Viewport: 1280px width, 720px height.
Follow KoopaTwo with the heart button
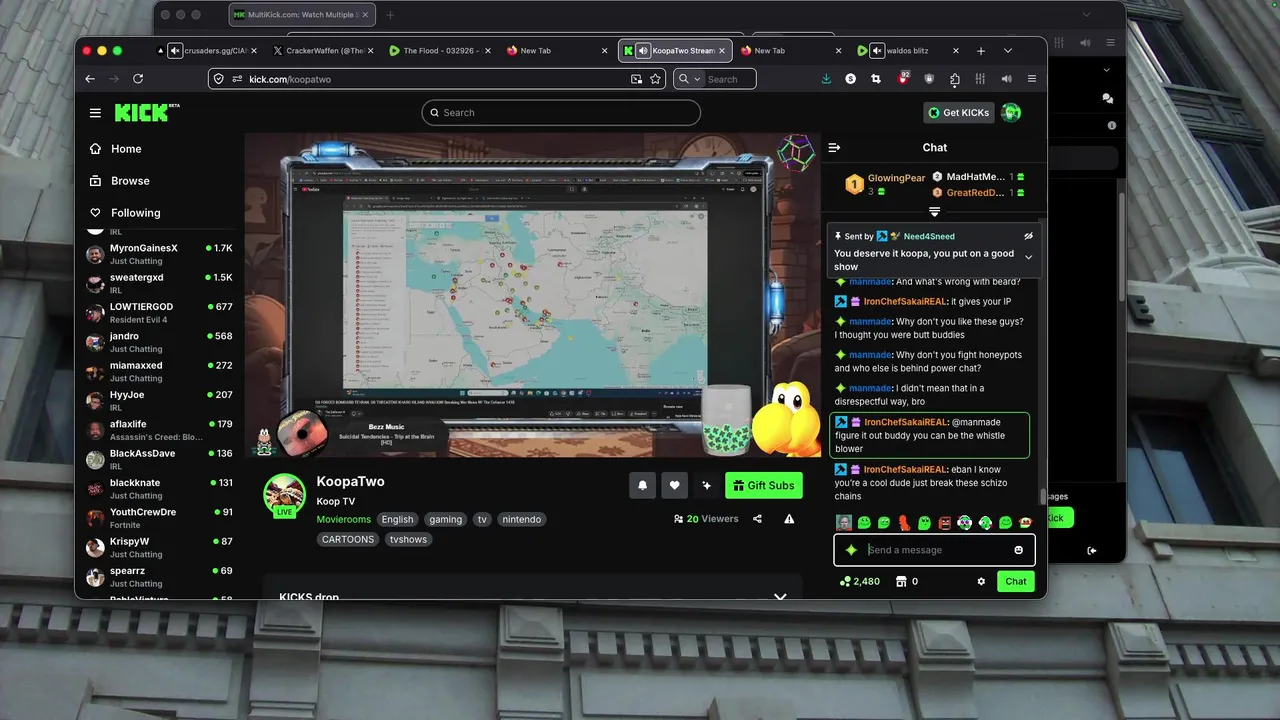[x=674, y=485]
